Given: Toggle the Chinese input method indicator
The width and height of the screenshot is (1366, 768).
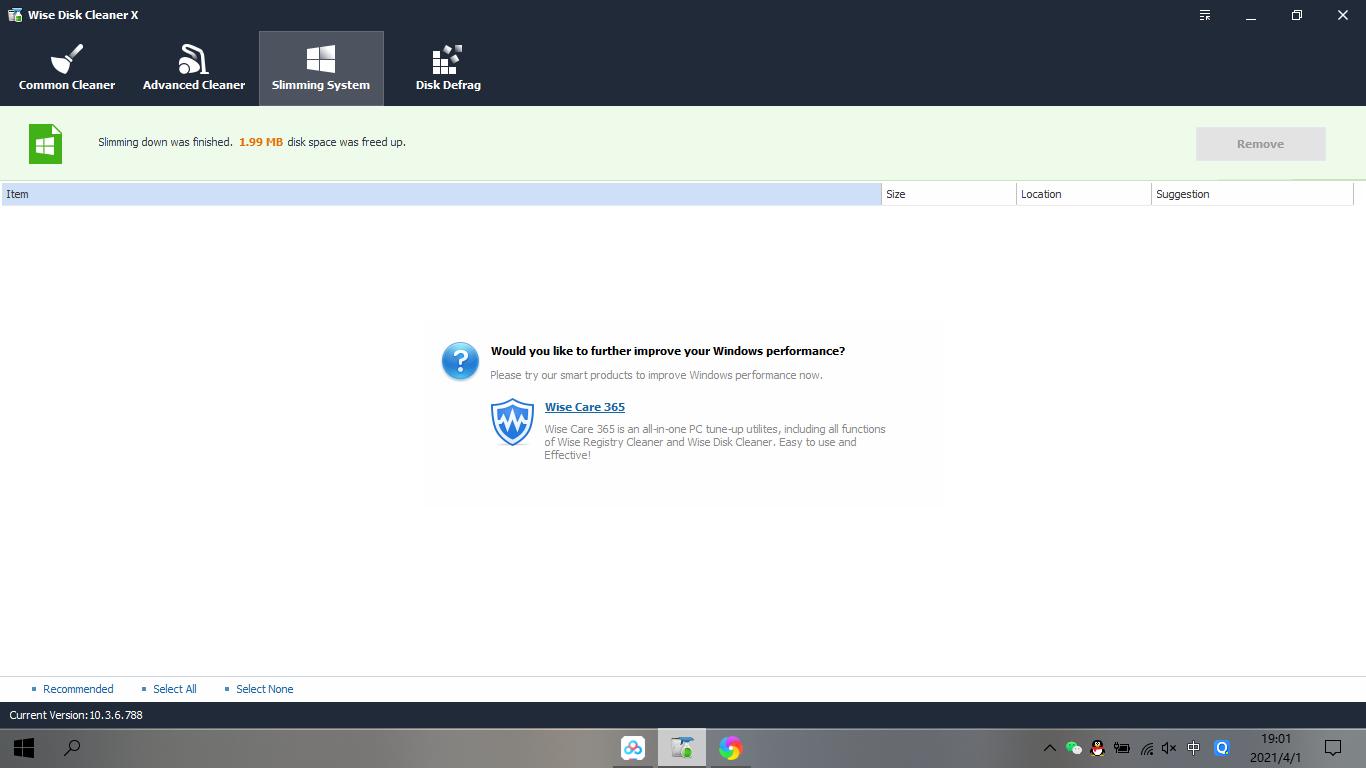Looking at the screenshot, I should click(x=1194, y=748).
